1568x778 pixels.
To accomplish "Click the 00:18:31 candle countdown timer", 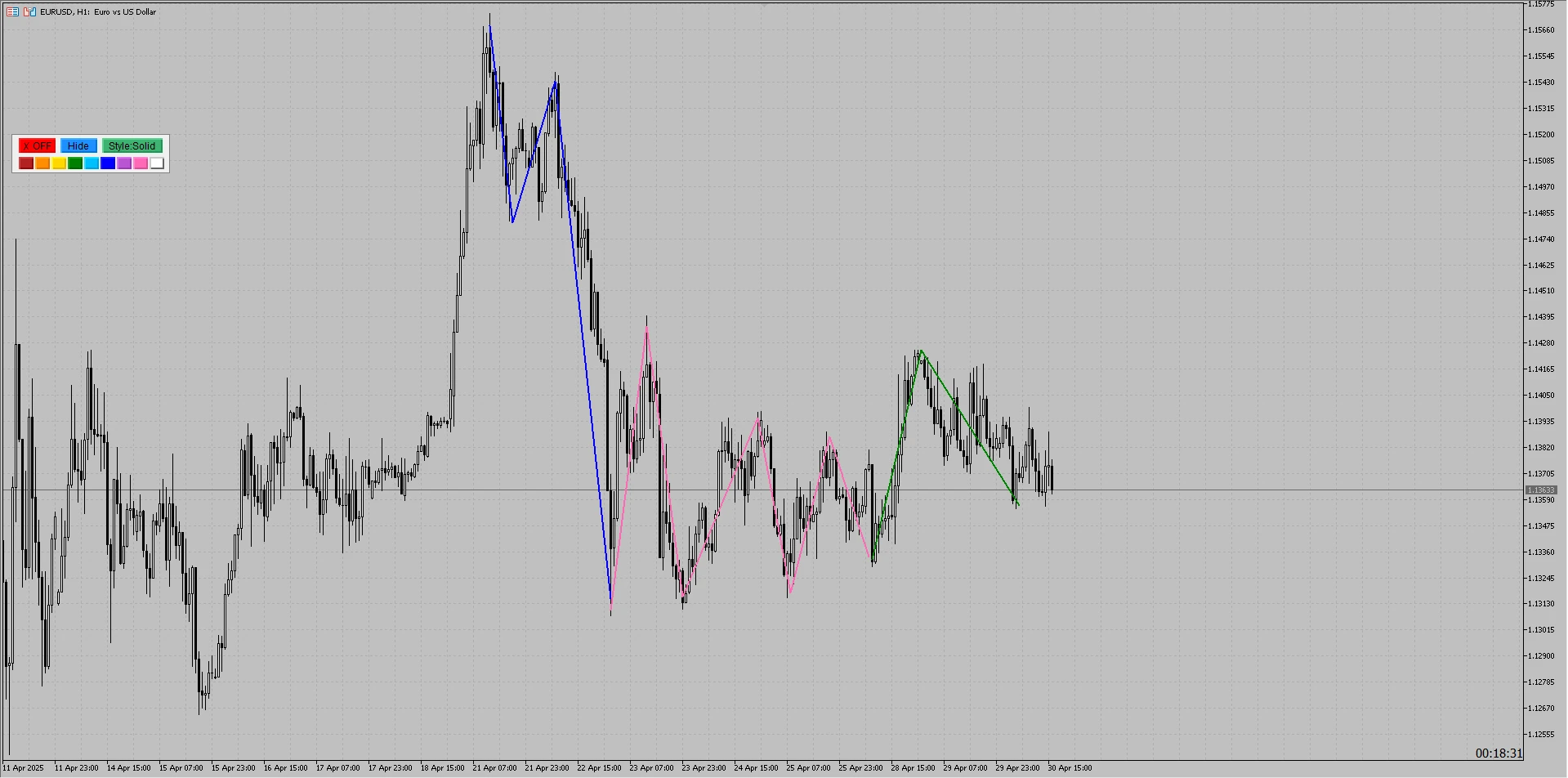I will [1499, 753].
